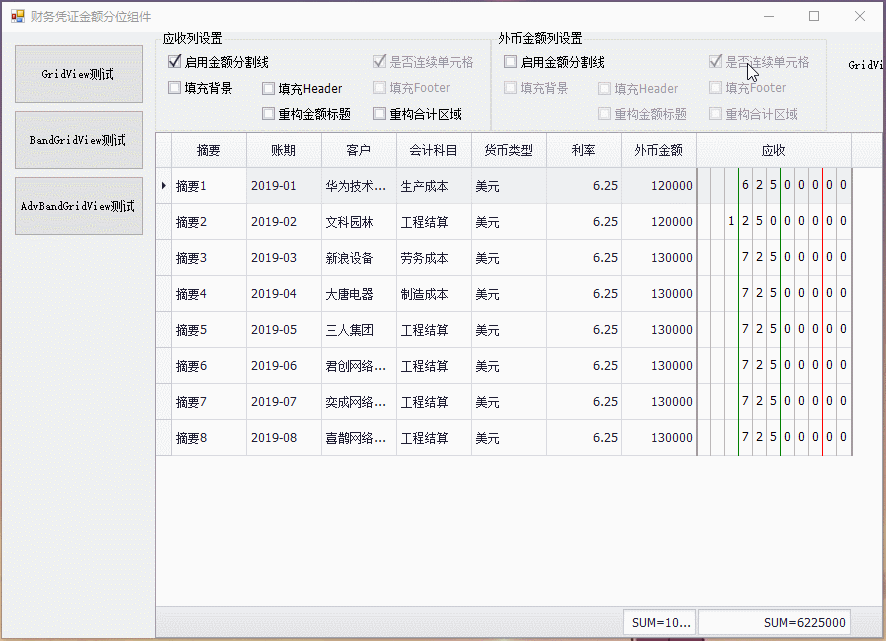Check 重构合计区域 under 应收列设置
Screen dimensions: 886x641
coord(380,114)
